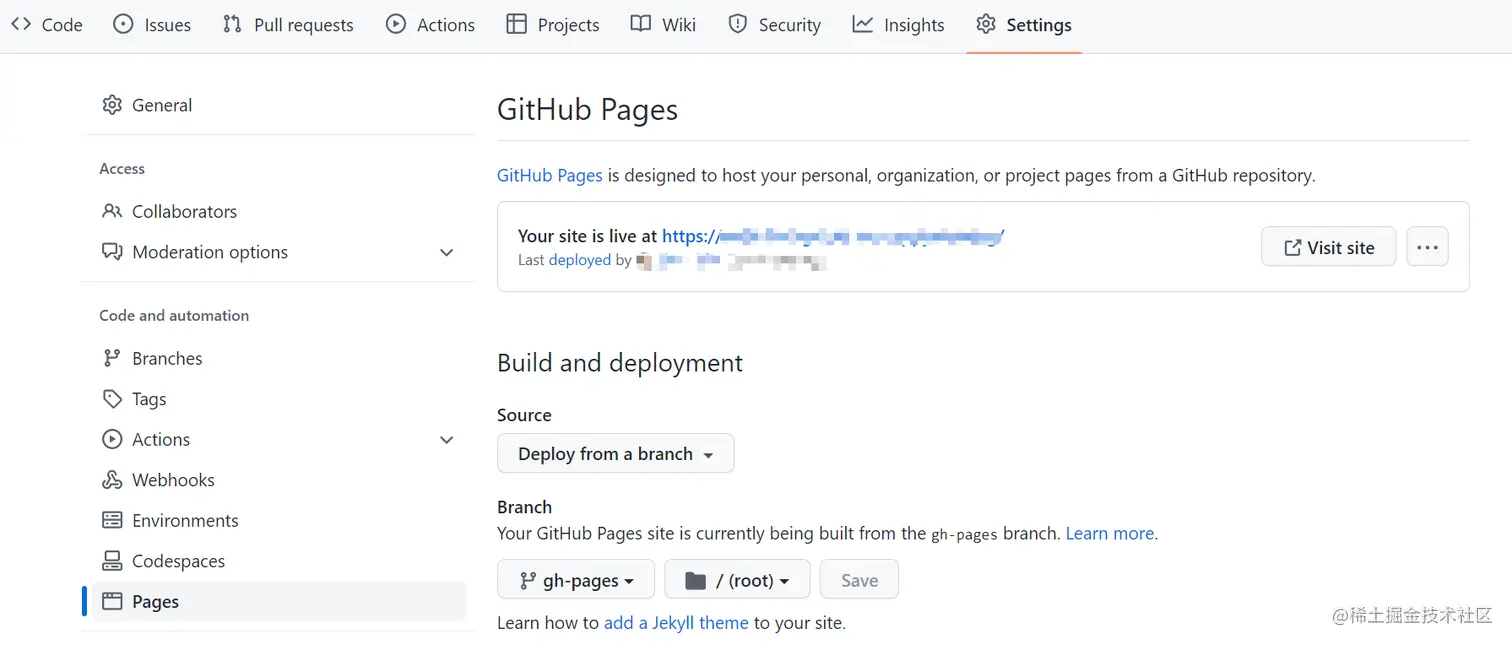This screenshot has height=645, width=1512.
Task: Expand the Moderation options chevron
Action: [x=446, y=252]
